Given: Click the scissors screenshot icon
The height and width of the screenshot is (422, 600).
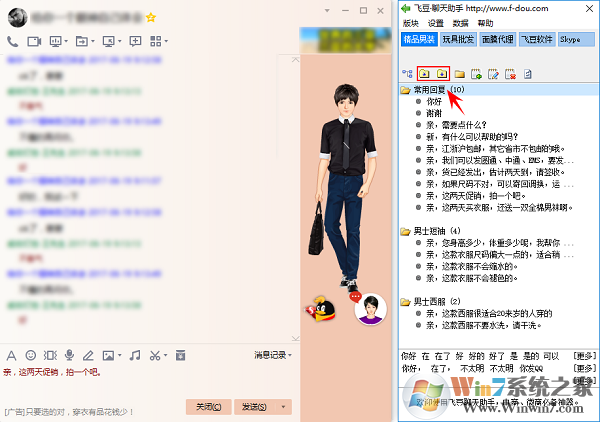Looking at the screenshot, I should [155, 355].
